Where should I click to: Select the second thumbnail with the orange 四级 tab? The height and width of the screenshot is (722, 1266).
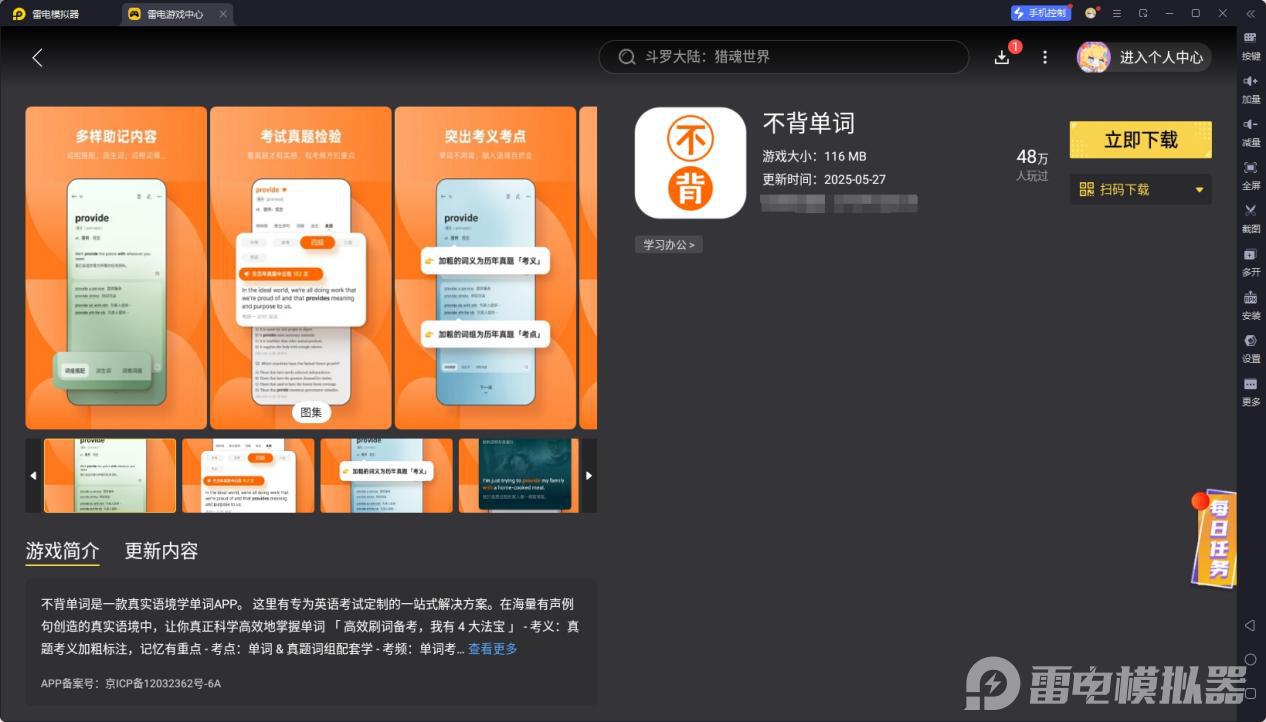(x=248, y=476)
